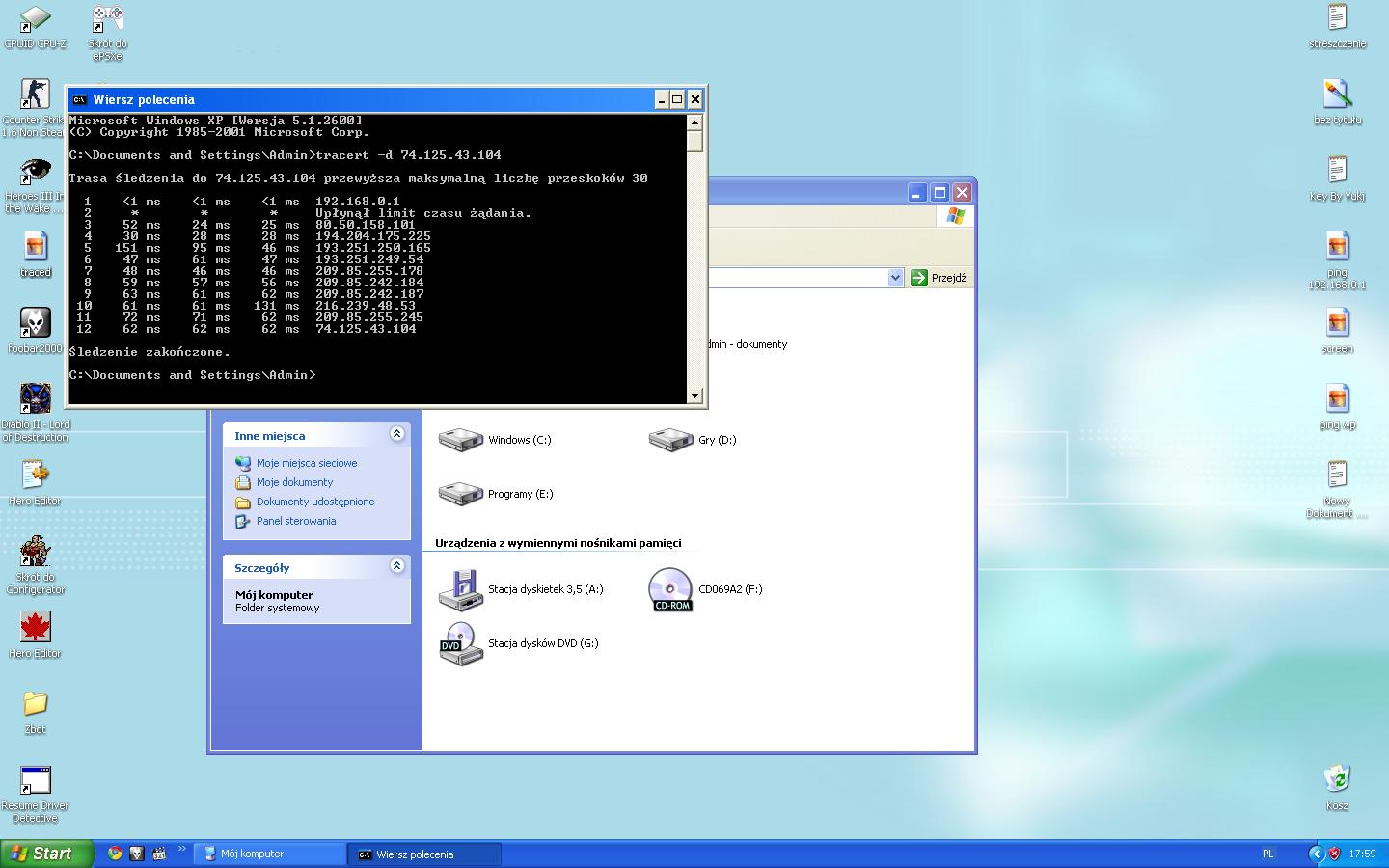1389x868 pixels.
Task: Expand the quick launch overflow chevron
Action: (181, 850)
